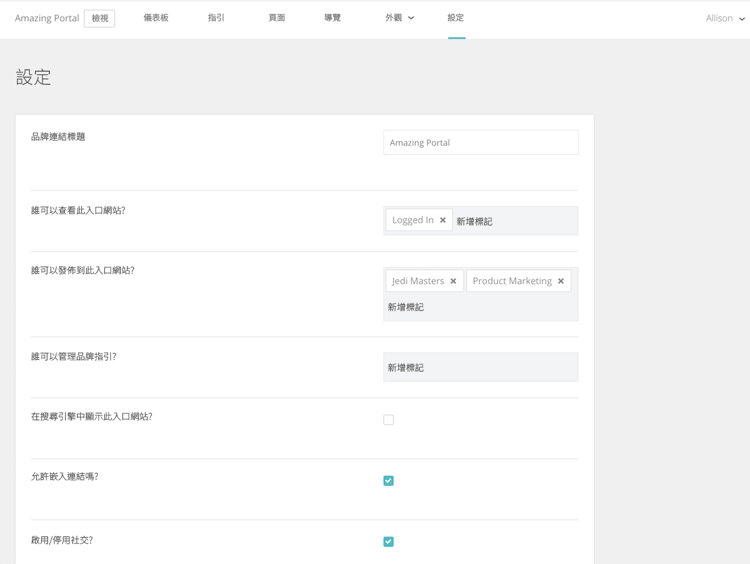The image size is (750, 564).
Task: Select the 設定 settings tab
Action: tap(456, 18)
